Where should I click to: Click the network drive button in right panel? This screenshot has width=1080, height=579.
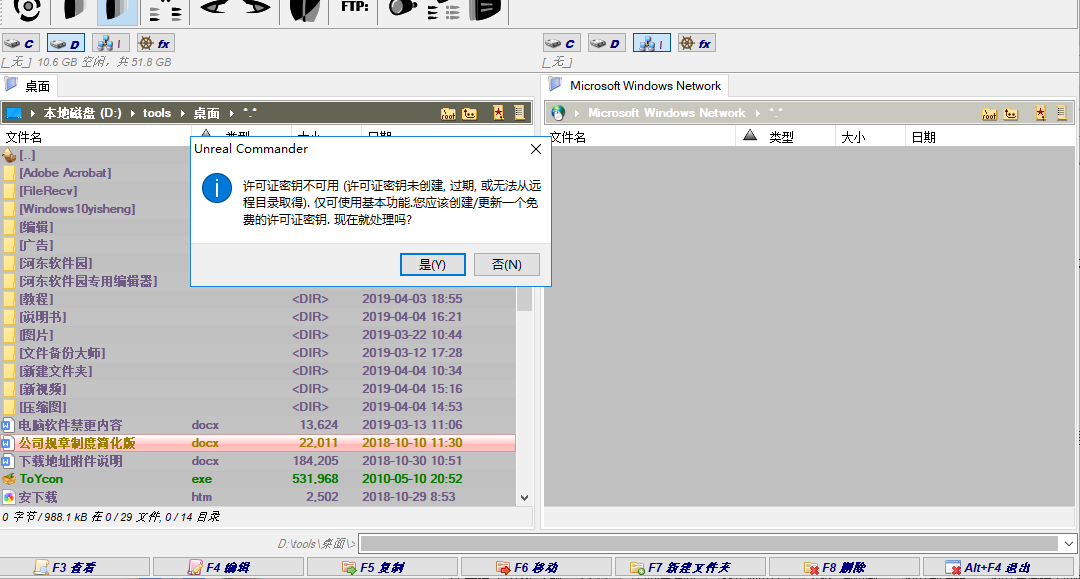point(652,43)
